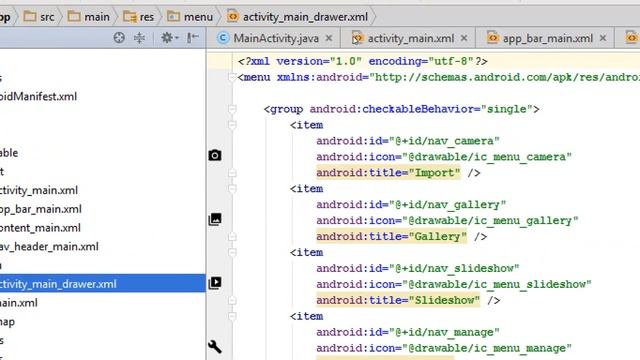Image resolution: width=640 pixels, height=360 pixels.
Task: Click the slideshow gutter icon
Action: (x=215, y=283)
